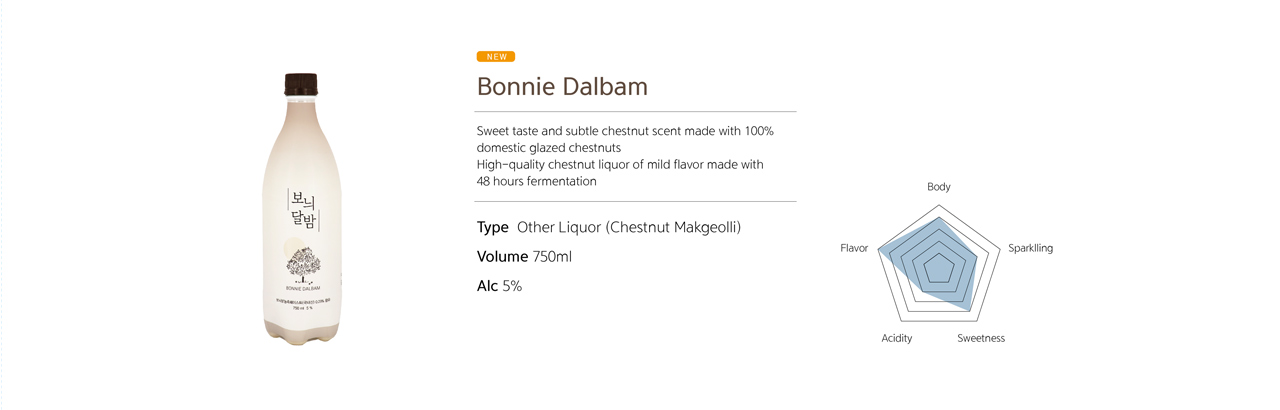Click the innermost pentagon of radar chart
Image resolution: width=1280 pixels, height=410 pixels.
click(x=938, y=268)
